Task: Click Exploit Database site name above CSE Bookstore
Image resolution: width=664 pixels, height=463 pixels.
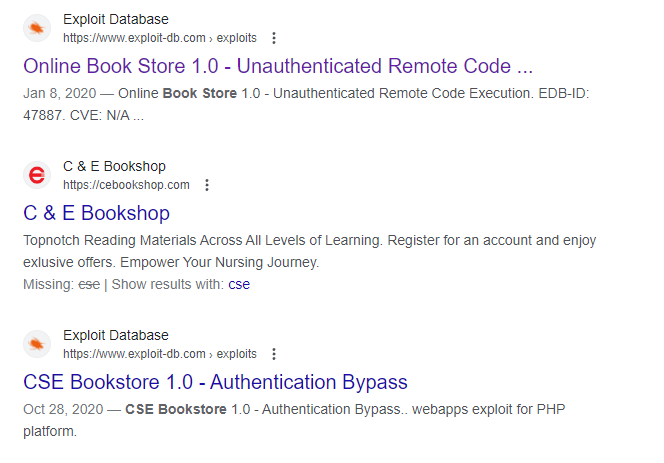Action: [x=116, y=335]
